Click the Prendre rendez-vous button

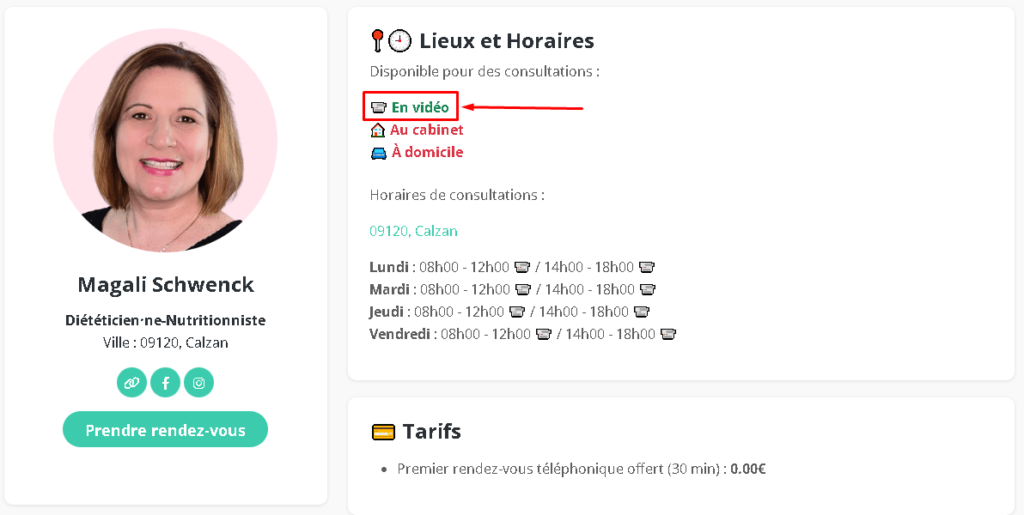(165, 429)
